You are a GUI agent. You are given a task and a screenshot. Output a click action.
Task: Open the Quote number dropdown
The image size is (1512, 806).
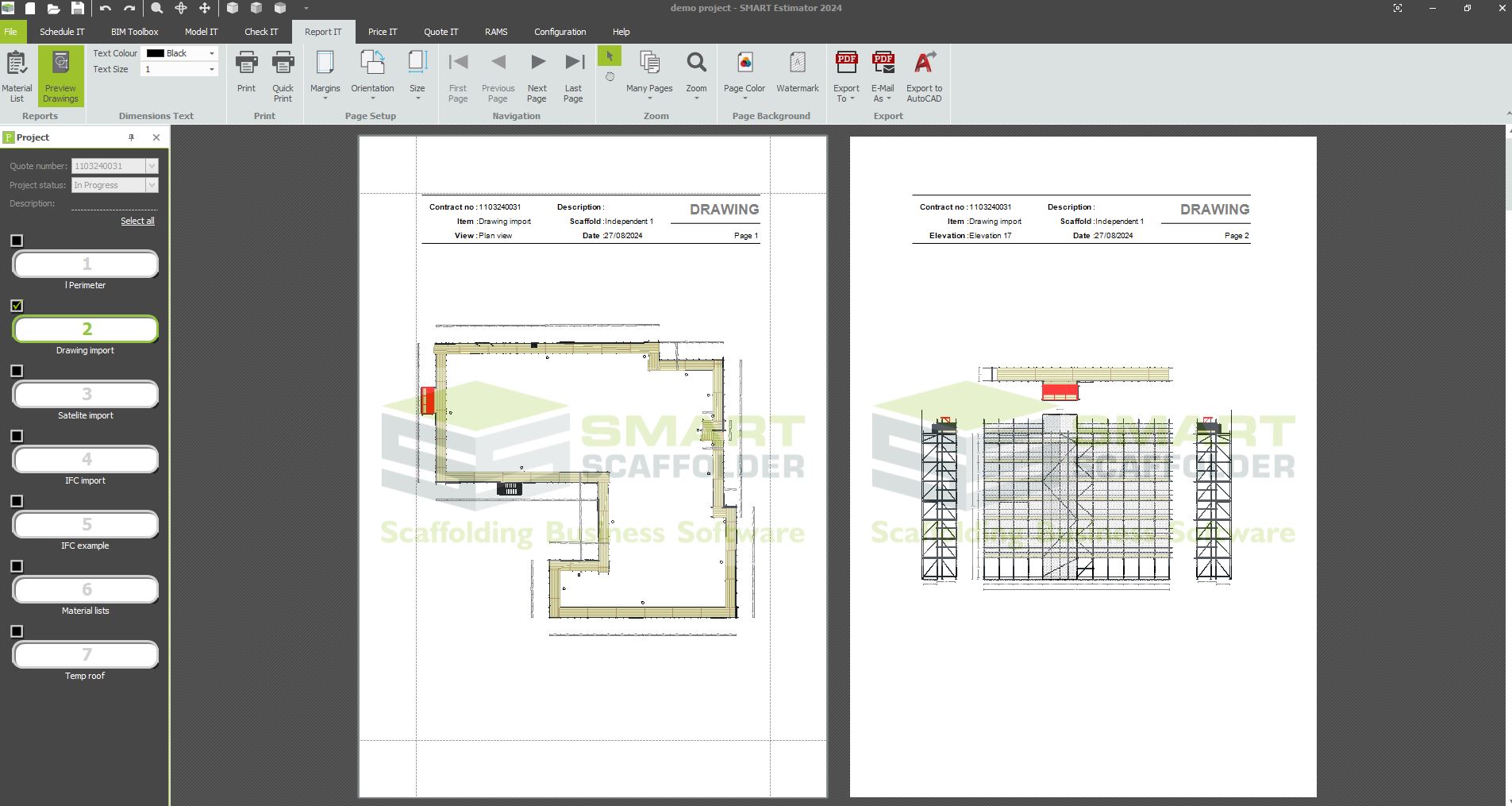(x=152, y=166)
